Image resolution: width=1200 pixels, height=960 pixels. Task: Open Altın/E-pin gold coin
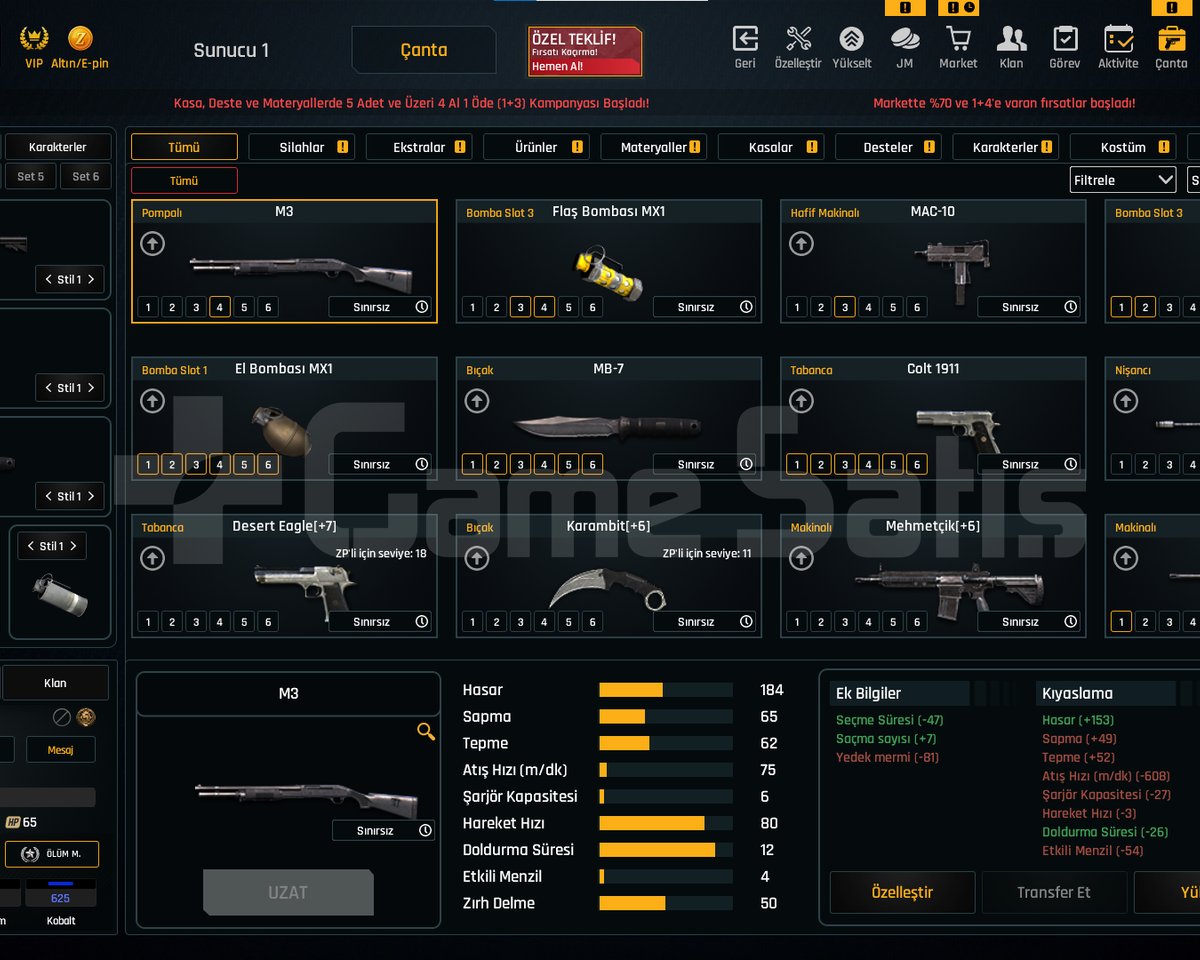[81, 46]
